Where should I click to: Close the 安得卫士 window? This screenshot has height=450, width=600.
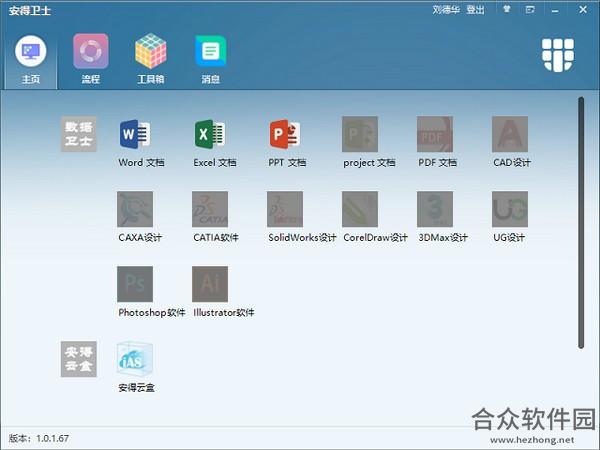pyautogui.click(x=583, y=10)
